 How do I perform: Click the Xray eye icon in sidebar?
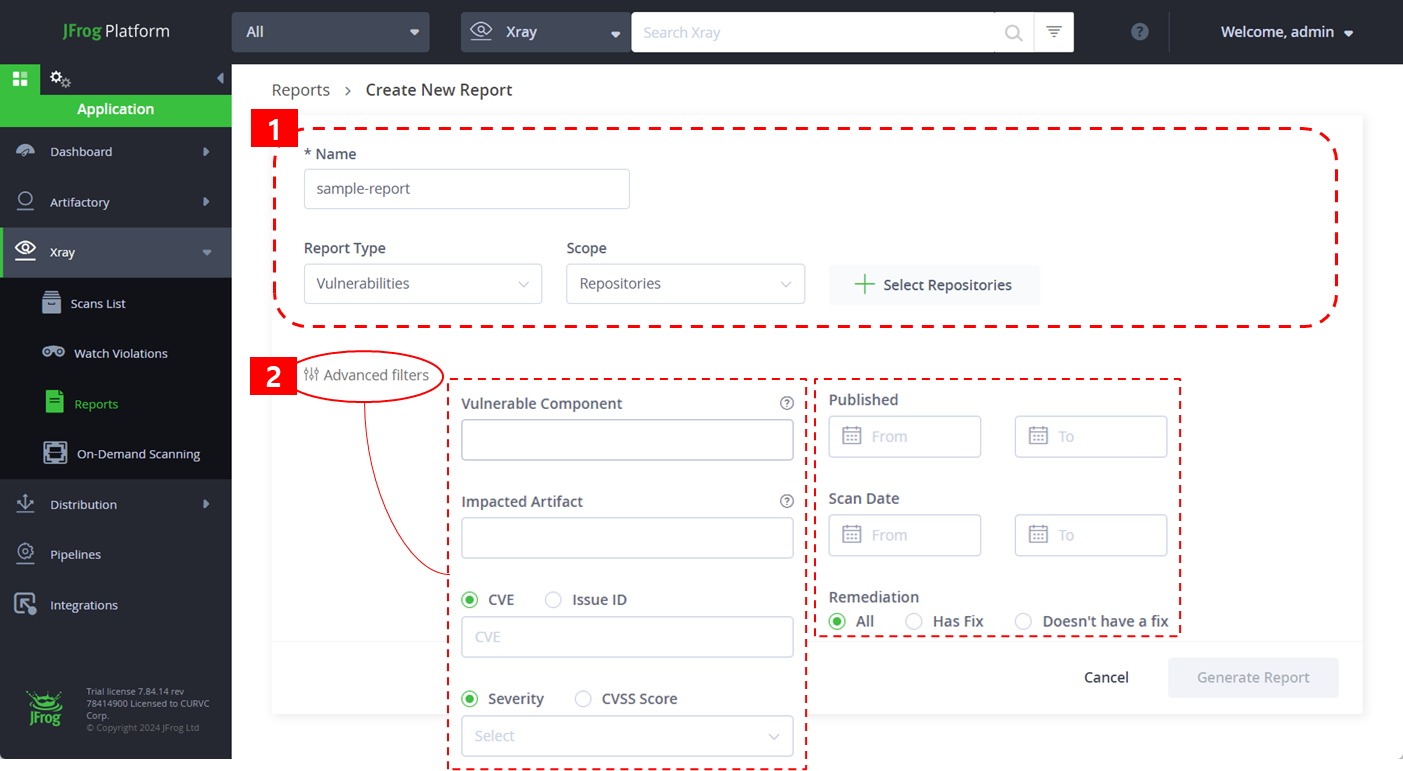click(26, 251)
